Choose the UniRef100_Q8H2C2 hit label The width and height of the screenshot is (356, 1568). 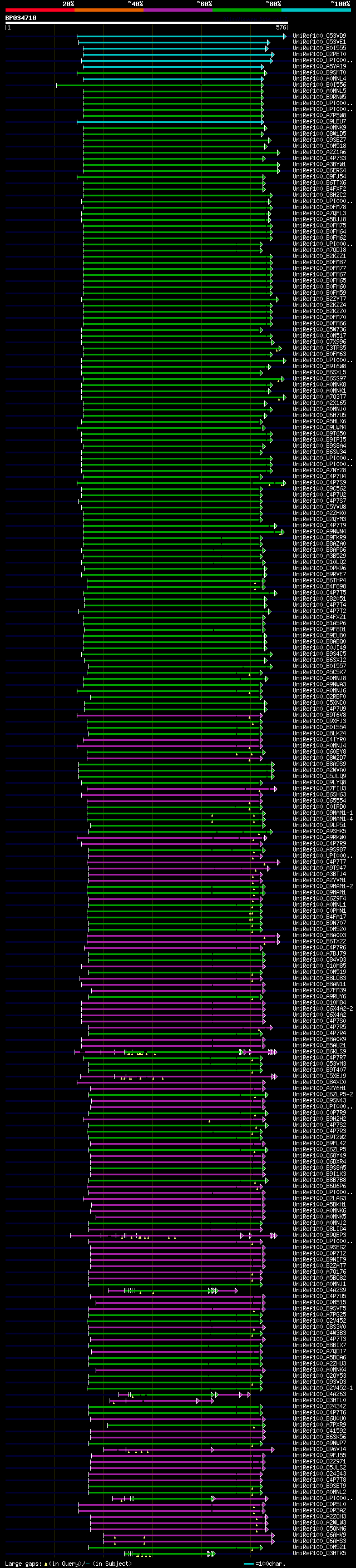(x=319, y=195)
